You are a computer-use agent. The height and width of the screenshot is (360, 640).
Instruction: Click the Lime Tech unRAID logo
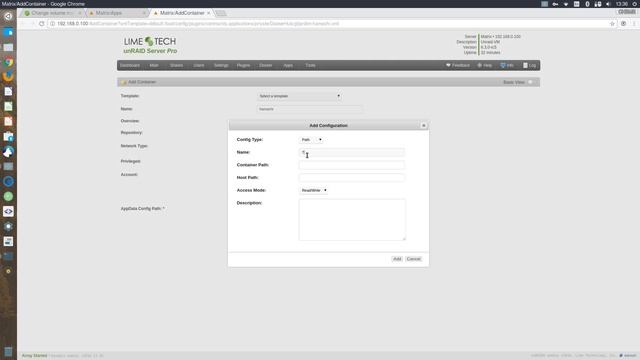150,45
